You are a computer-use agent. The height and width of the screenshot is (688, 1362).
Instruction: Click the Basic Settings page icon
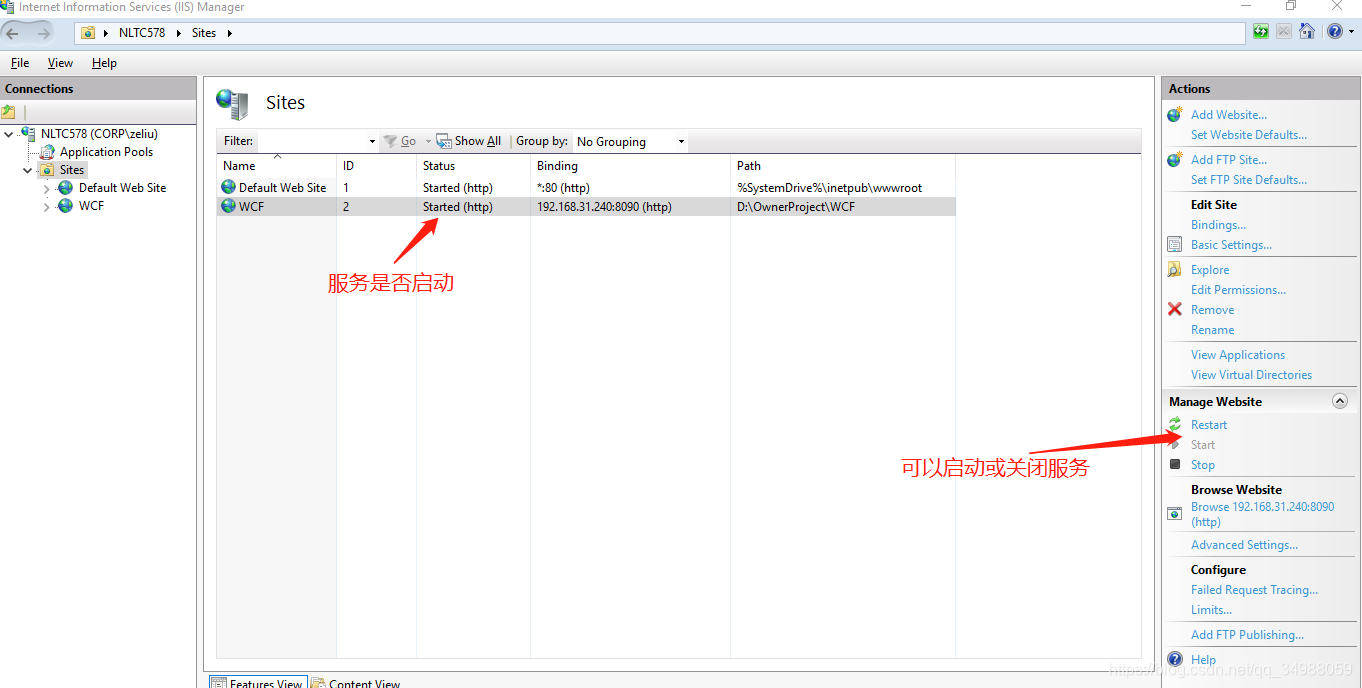pyautogui.click(x=1175, y=245)
